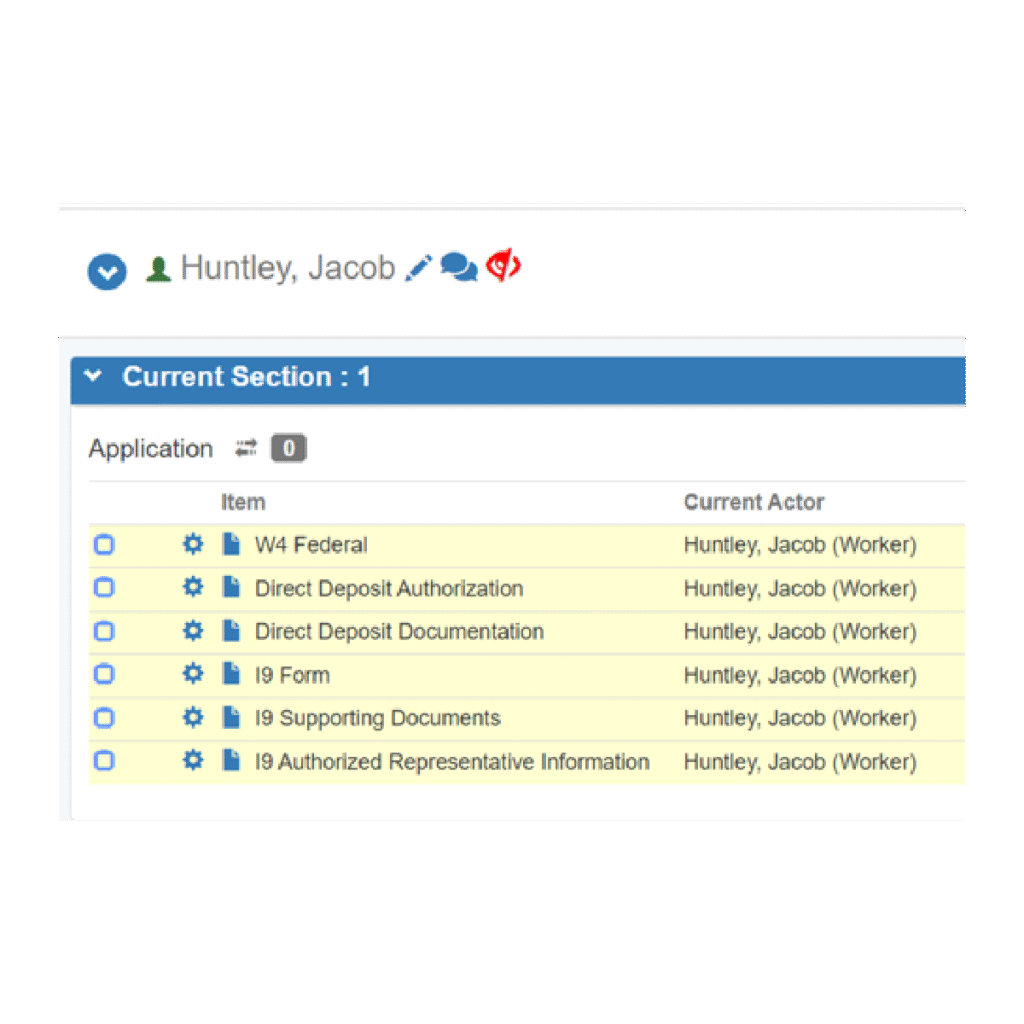This screenshot has width=1024, height=1024.
Task: Click document icon for Direct Deposit Authorization
Action: click(x=232, y=588)
